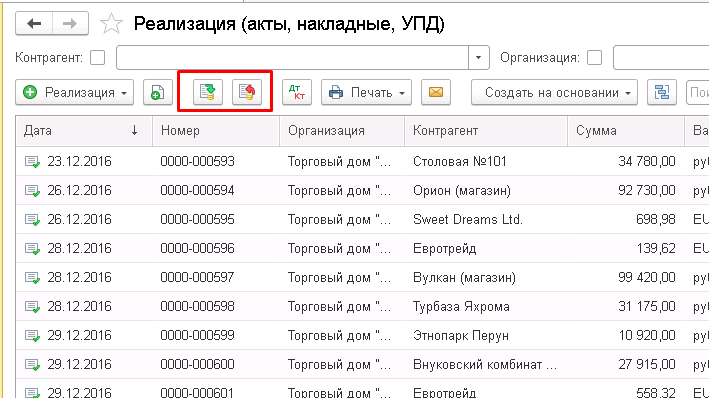Select contractor Sweet Dreams Ltd.
Image resolution: width=709 pixels, height=398 pixels.
click(x=468, y=219)
